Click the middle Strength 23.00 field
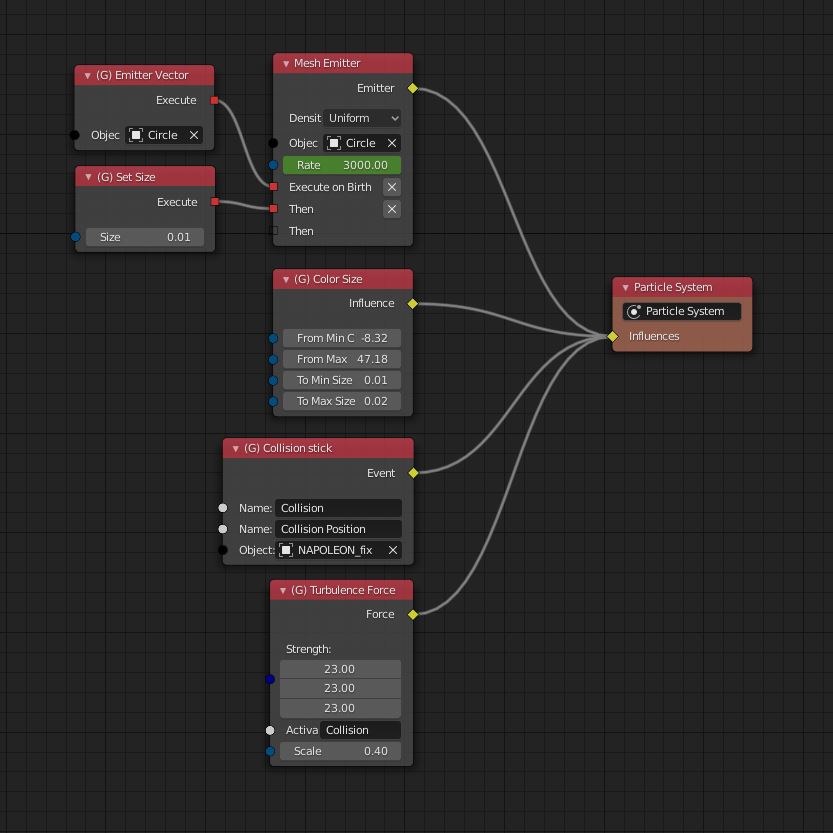833x833 pixels. 340,688
